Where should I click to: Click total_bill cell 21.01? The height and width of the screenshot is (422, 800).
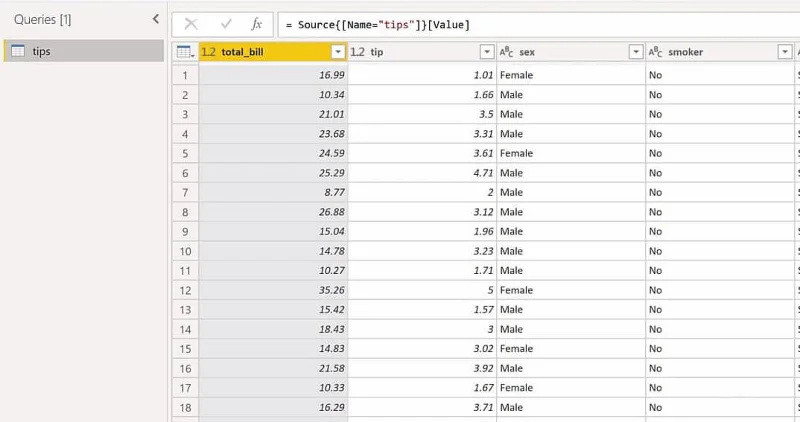point(273,114)
